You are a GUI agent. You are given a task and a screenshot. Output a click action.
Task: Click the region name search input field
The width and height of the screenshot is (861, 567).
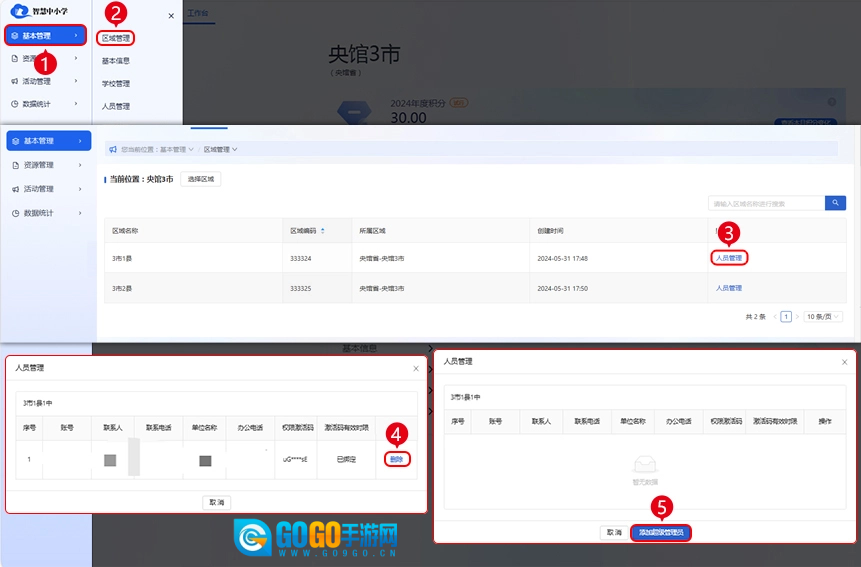[765, 203]
